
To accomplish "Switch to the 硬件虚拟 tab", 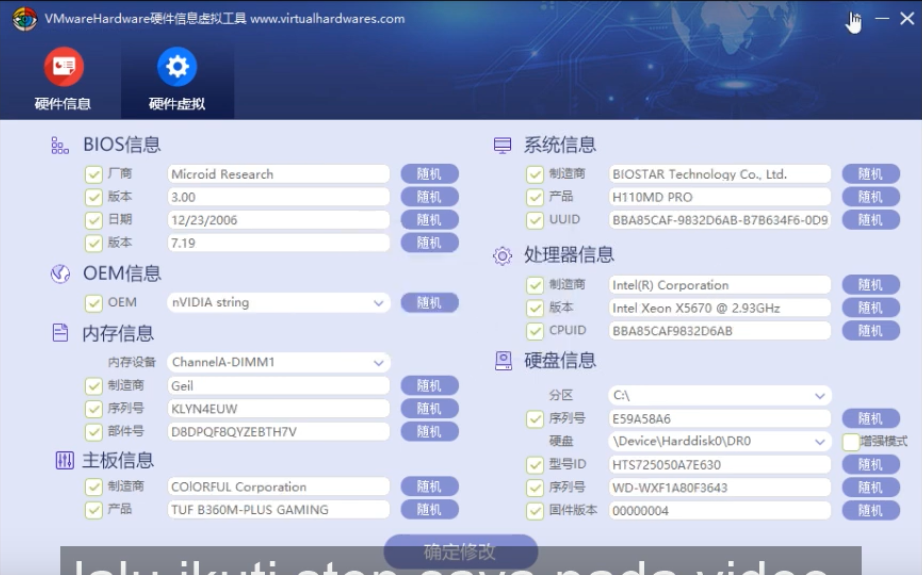I will point(177,79).
